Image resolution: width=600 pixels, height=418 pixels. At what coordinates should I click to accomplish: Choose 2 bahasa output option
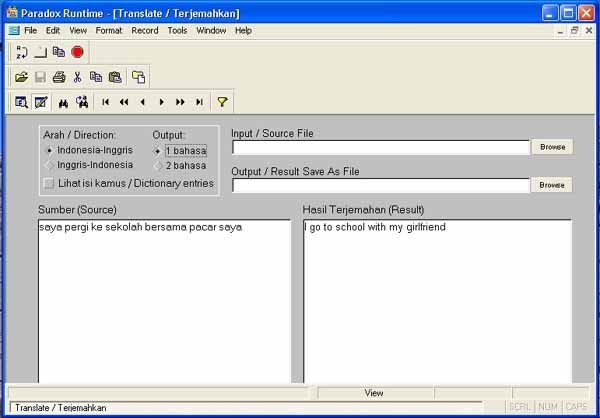point(180,166)
